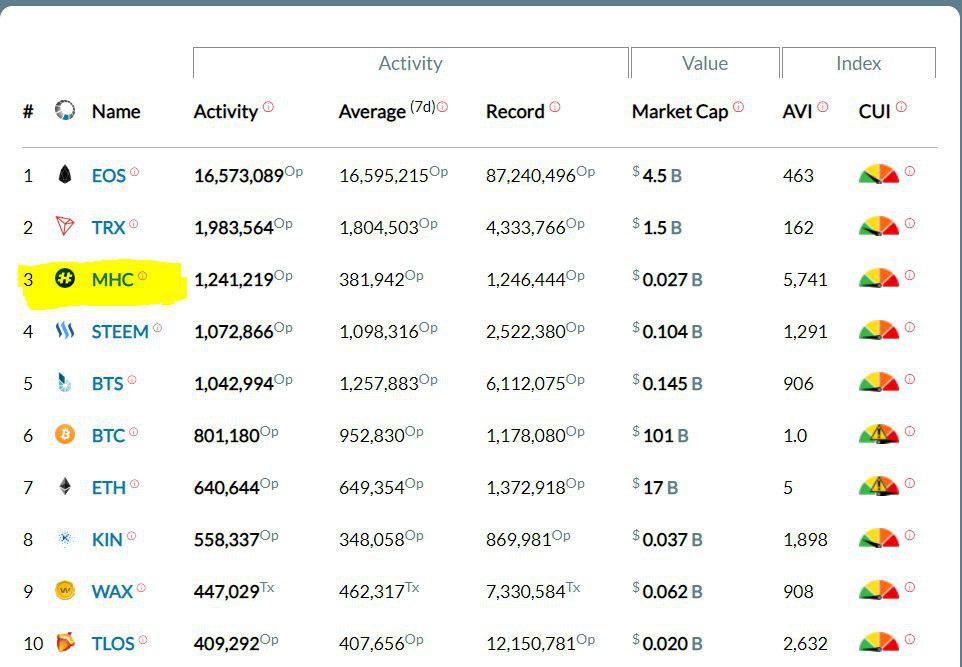Sort by the AVI column header
The image size is (962, 667).
click(798, 112)
